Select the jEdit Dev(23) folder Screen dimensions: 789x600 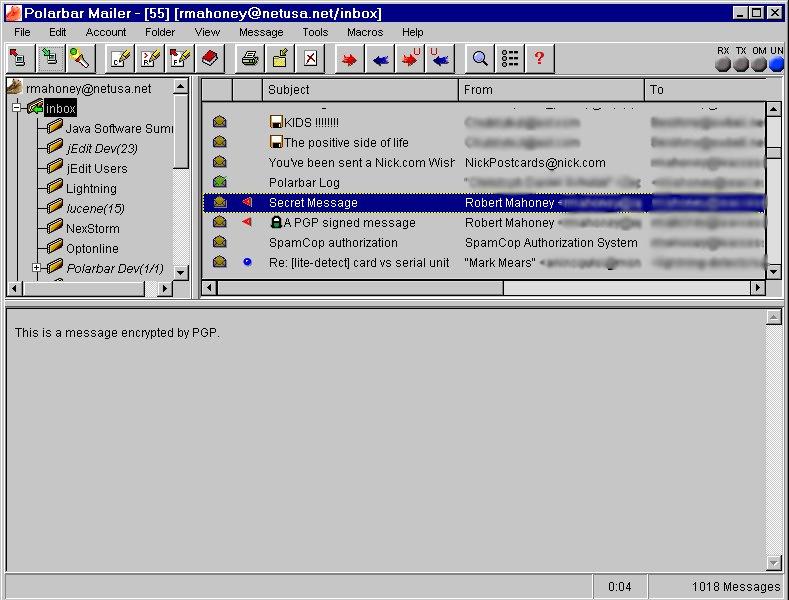pyautogui.click(x=101, y=148)
